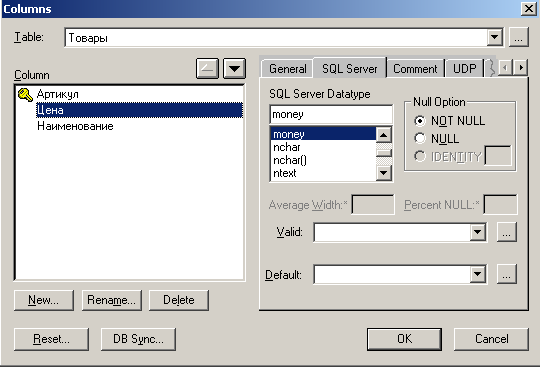Select the IDENTITY radio option
Image resolution: width=540 pixels, height=367 pixels.
click(x=419, y=156)
